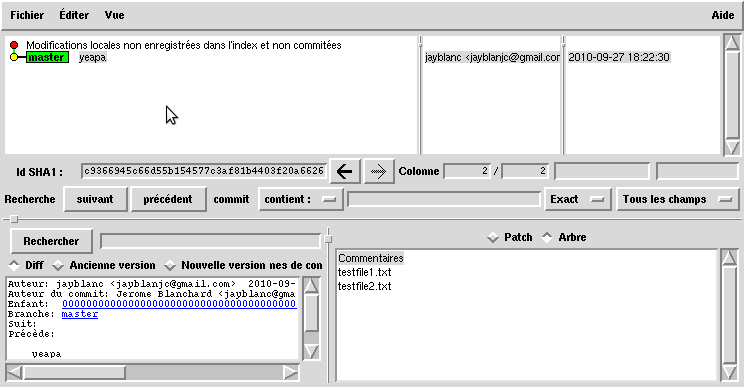Select the Arbre radio option
744x387 pixels.
pos(564,237)
